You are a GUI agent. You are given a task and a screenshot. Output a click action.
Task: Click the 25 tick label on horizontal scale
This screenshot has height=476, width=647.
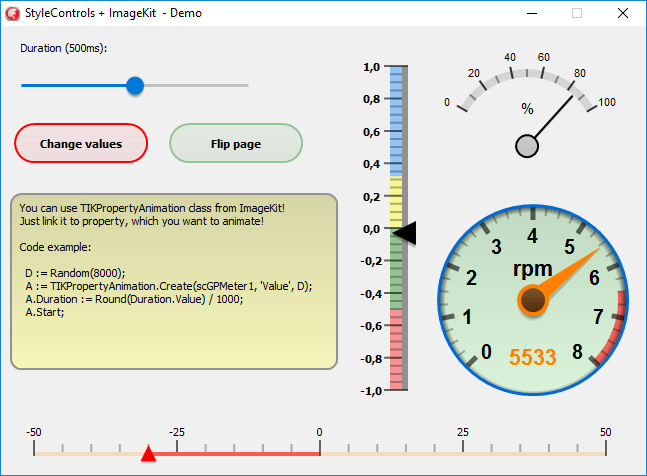pos(463,432)
